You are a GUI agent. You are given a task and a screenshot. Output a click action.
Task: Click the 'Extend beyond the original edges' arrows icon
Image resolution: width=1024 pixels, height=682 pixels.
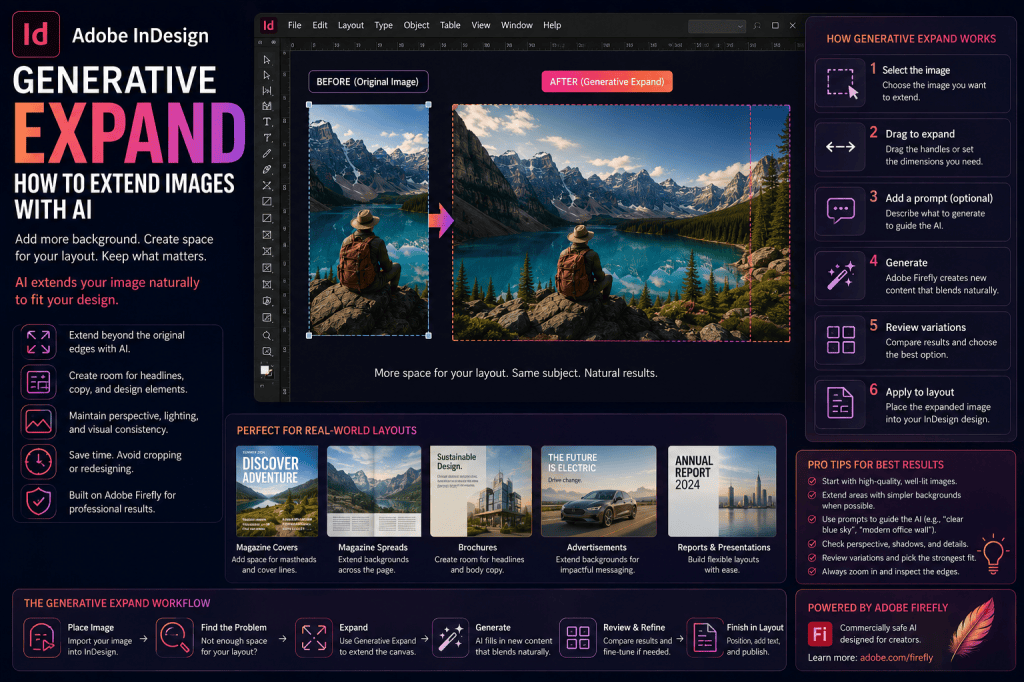[x=39, y=342]
